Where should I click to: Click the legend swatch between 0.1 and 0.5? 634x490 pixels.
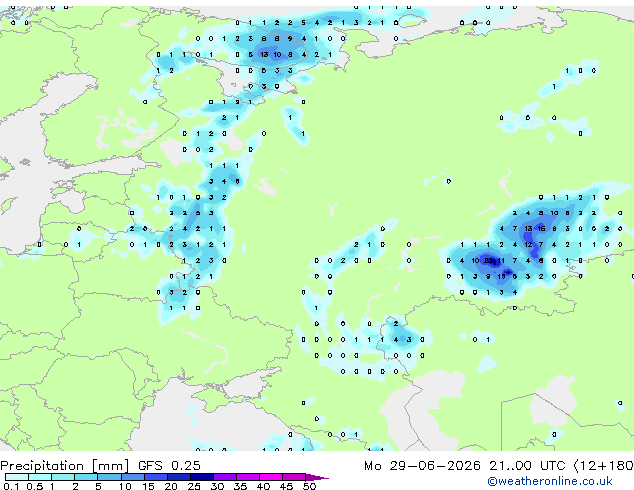[x=17, y=477]
